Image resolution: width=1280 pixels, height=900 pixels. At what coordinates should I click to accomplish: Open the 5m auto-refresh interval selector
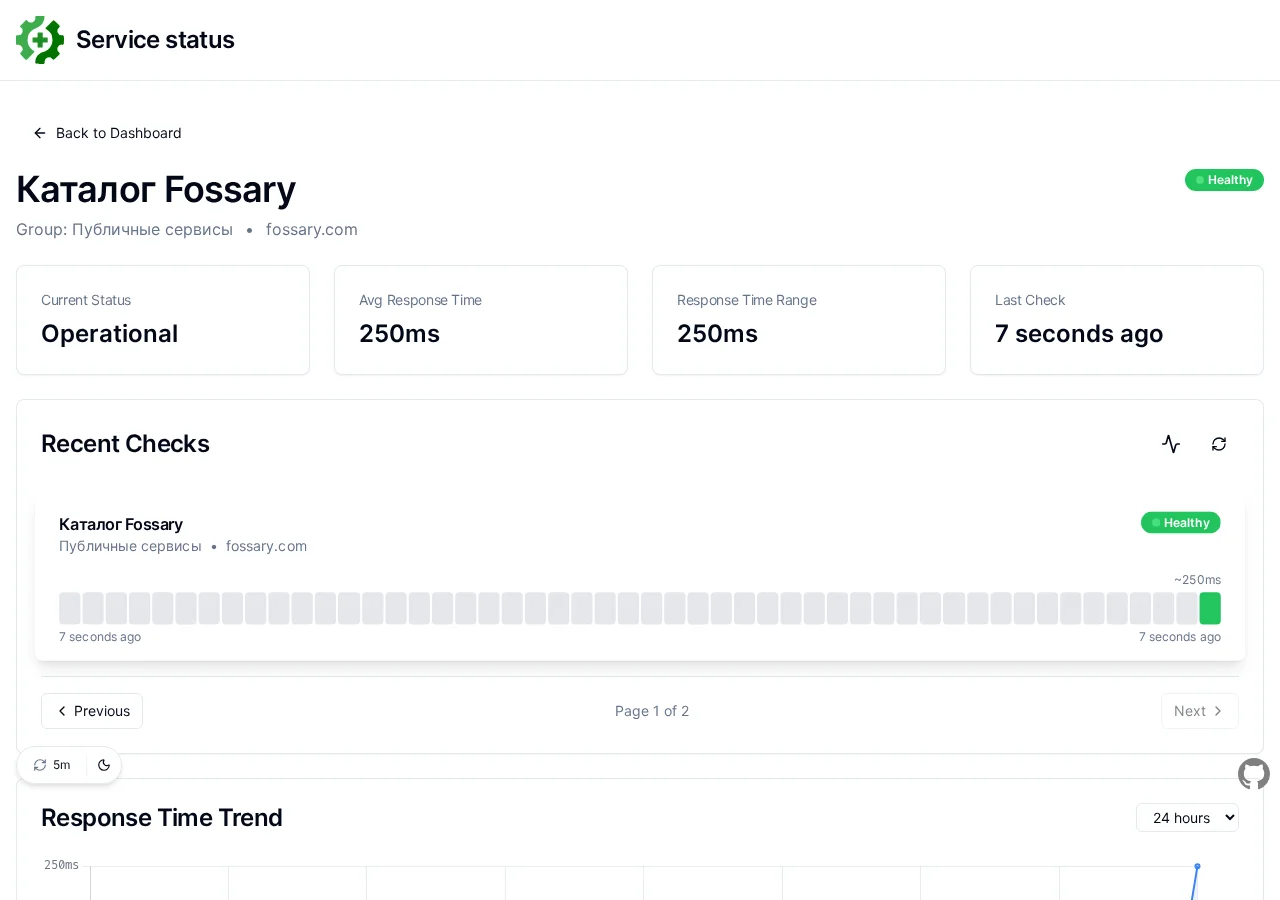click(x=52, y=765)
